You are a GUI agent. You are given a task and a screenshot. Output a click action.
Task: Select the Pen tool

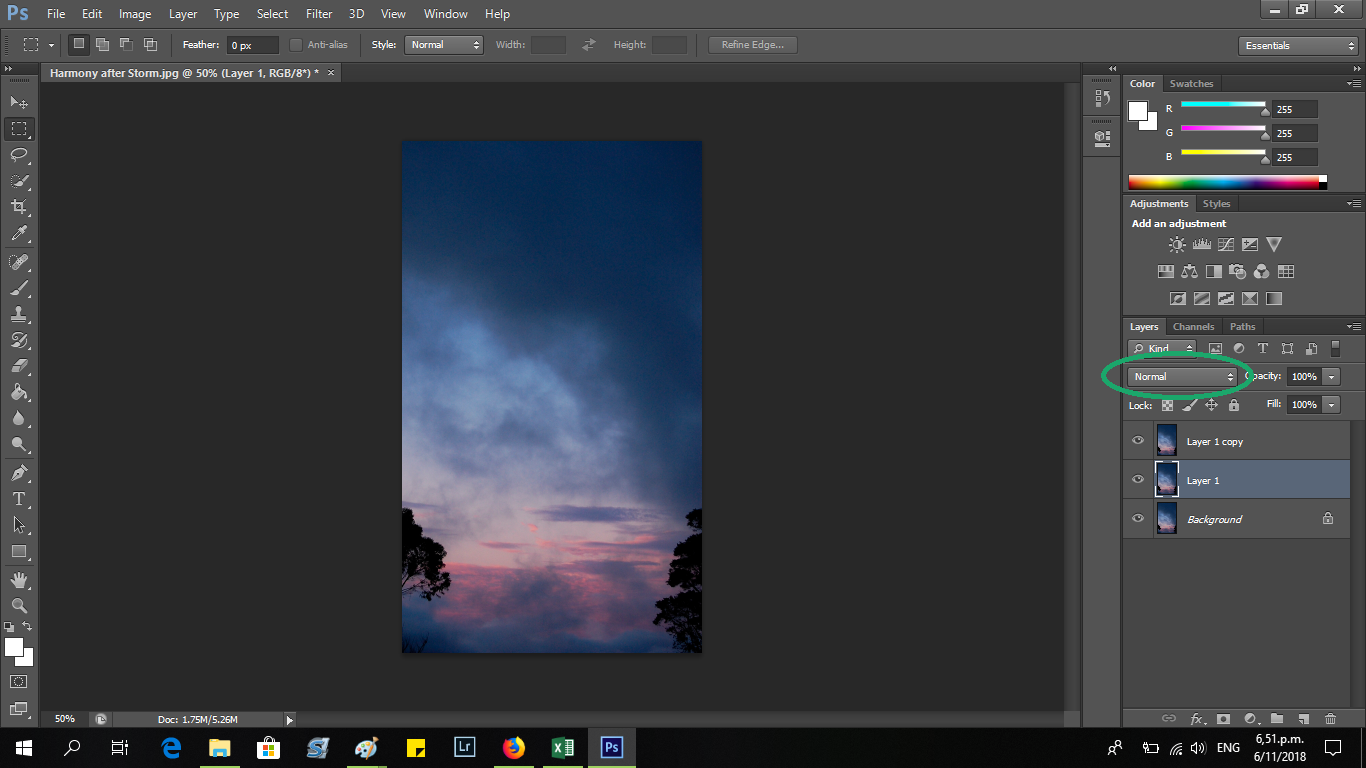[x=19, y=472]
